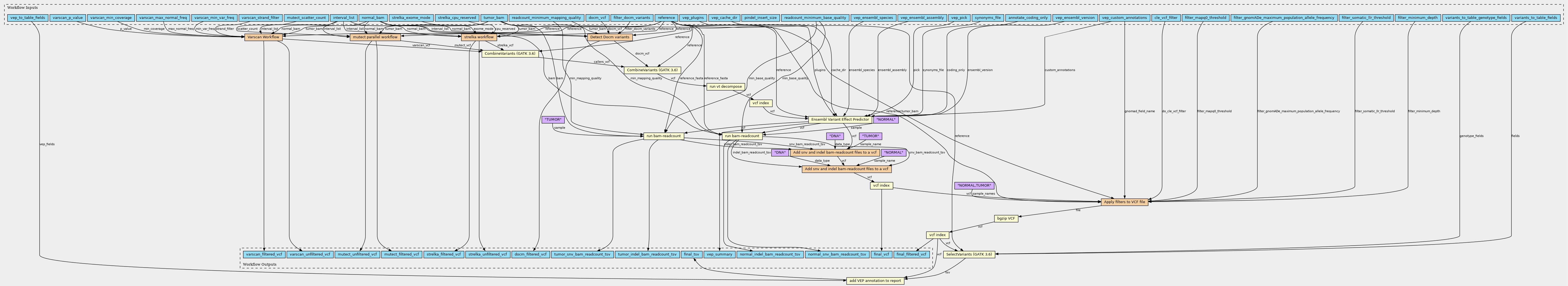Select the add VEP annotation to report node
This screenshot has height=286, width=1568.
pyautogui.click(x=875, y=281)
